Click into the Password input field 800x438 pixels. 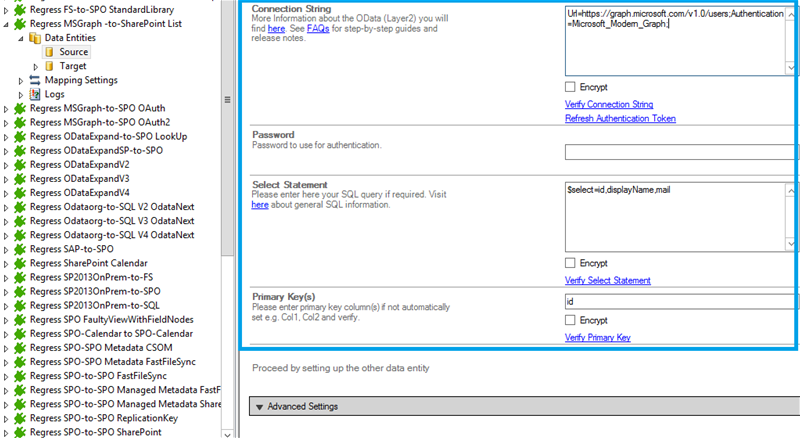tap(680, 152)
